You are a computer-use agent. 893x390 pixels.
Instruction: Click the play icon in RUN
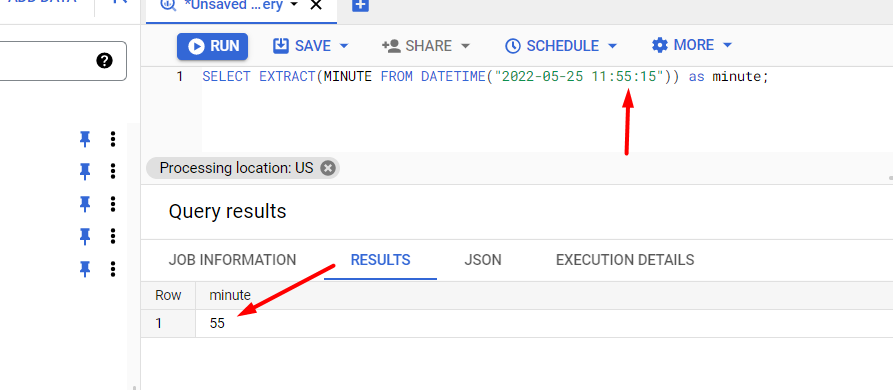tap(196, 47)
